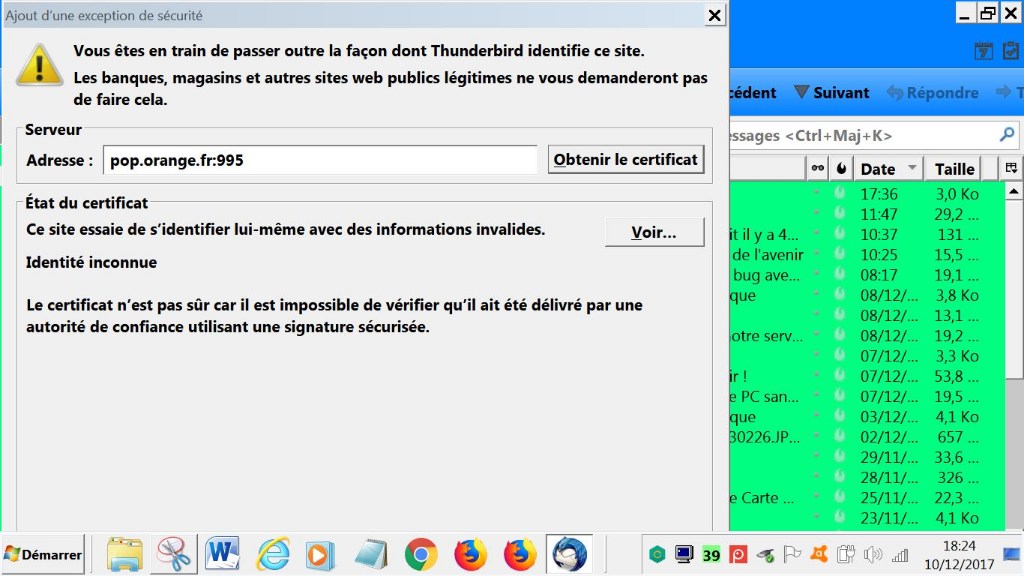The height and width of the screenshot is (576, 1024).
Task: Toggle junk status of the 11:47 message
Action: point(840,214)
